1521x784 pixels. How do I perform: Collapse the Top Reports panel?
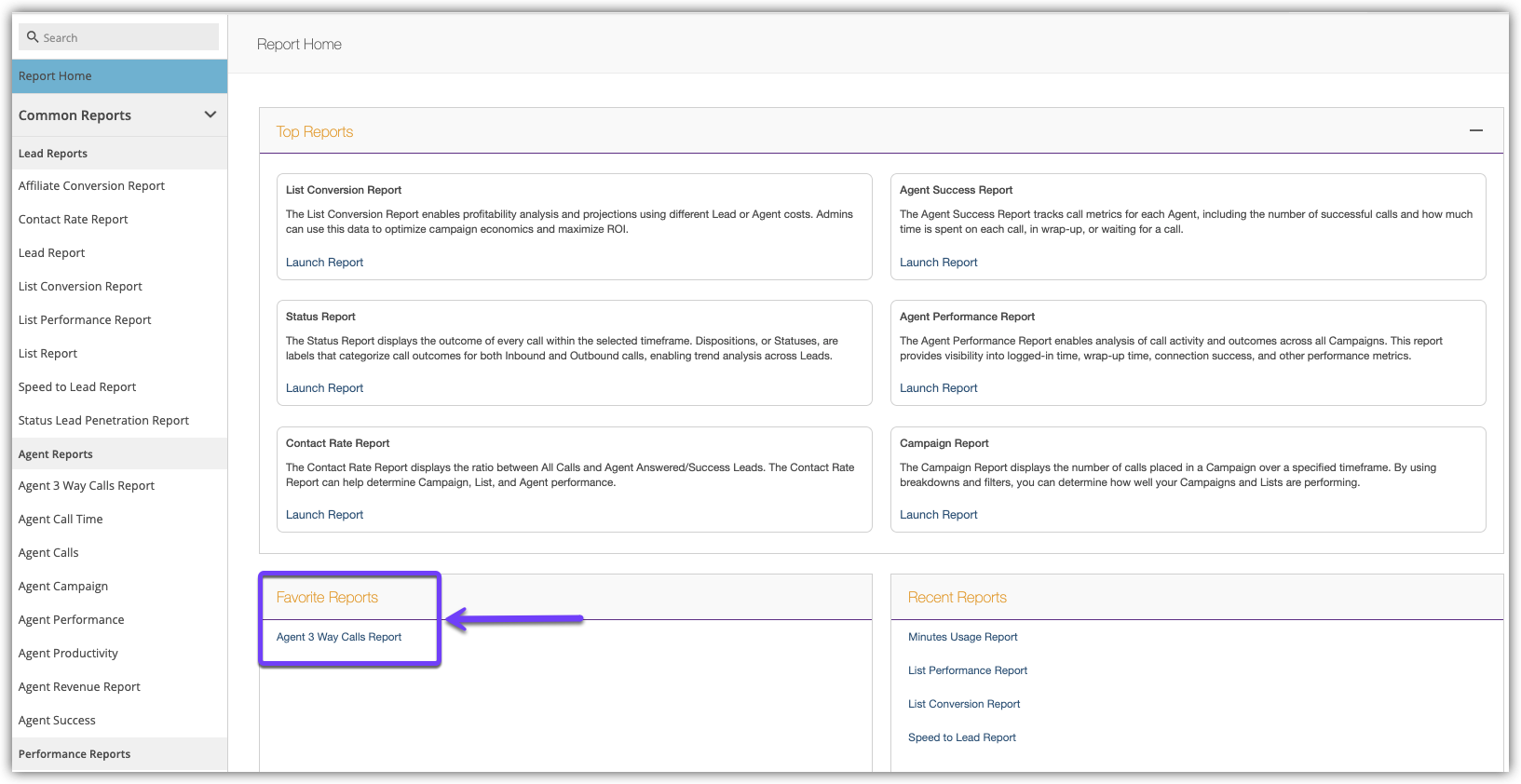pyautogui.click(x=1475, y=131)
